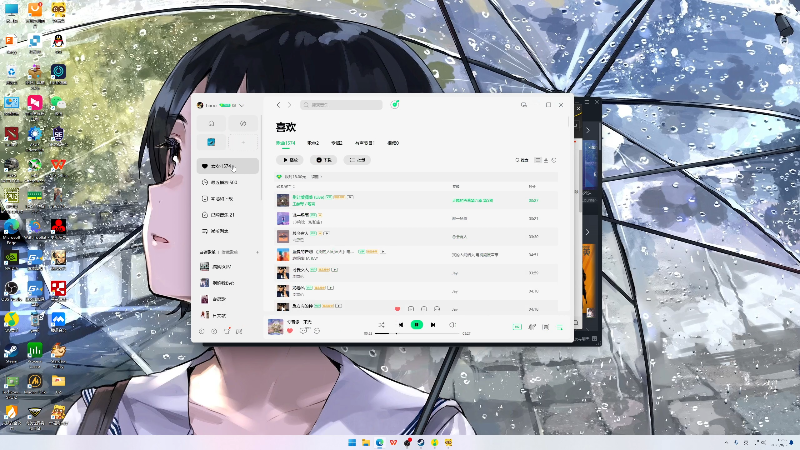The height and width of the screenshot is (450, 800).
Task: Toggle the lyrics display icon
Action: (x=545, y=327)
